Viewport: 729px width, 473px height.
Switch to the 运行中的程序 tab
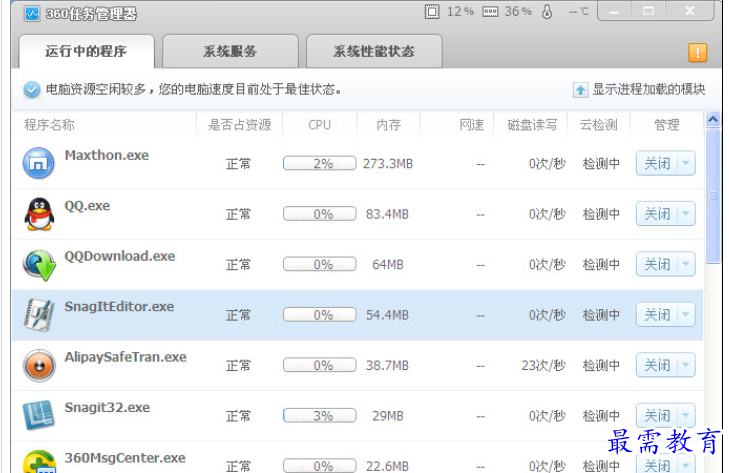pyautogui.click(x=86, y=51)
